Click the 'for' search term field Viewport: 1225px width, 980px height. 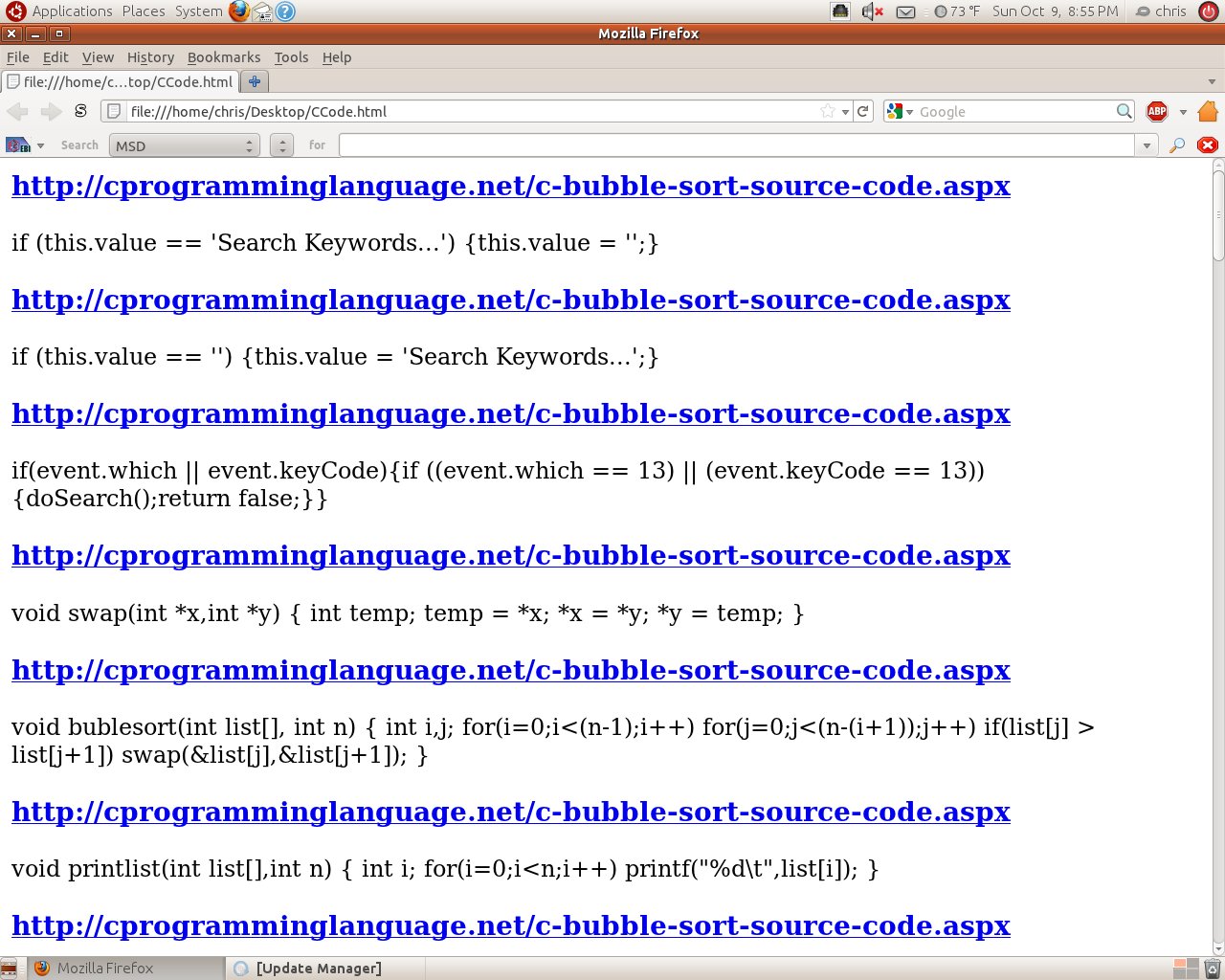coord(737,145)
